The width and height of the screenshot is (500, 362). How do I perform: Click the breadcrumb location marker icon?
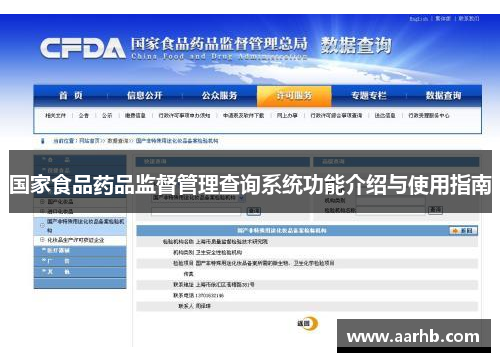tap(43, 141)
